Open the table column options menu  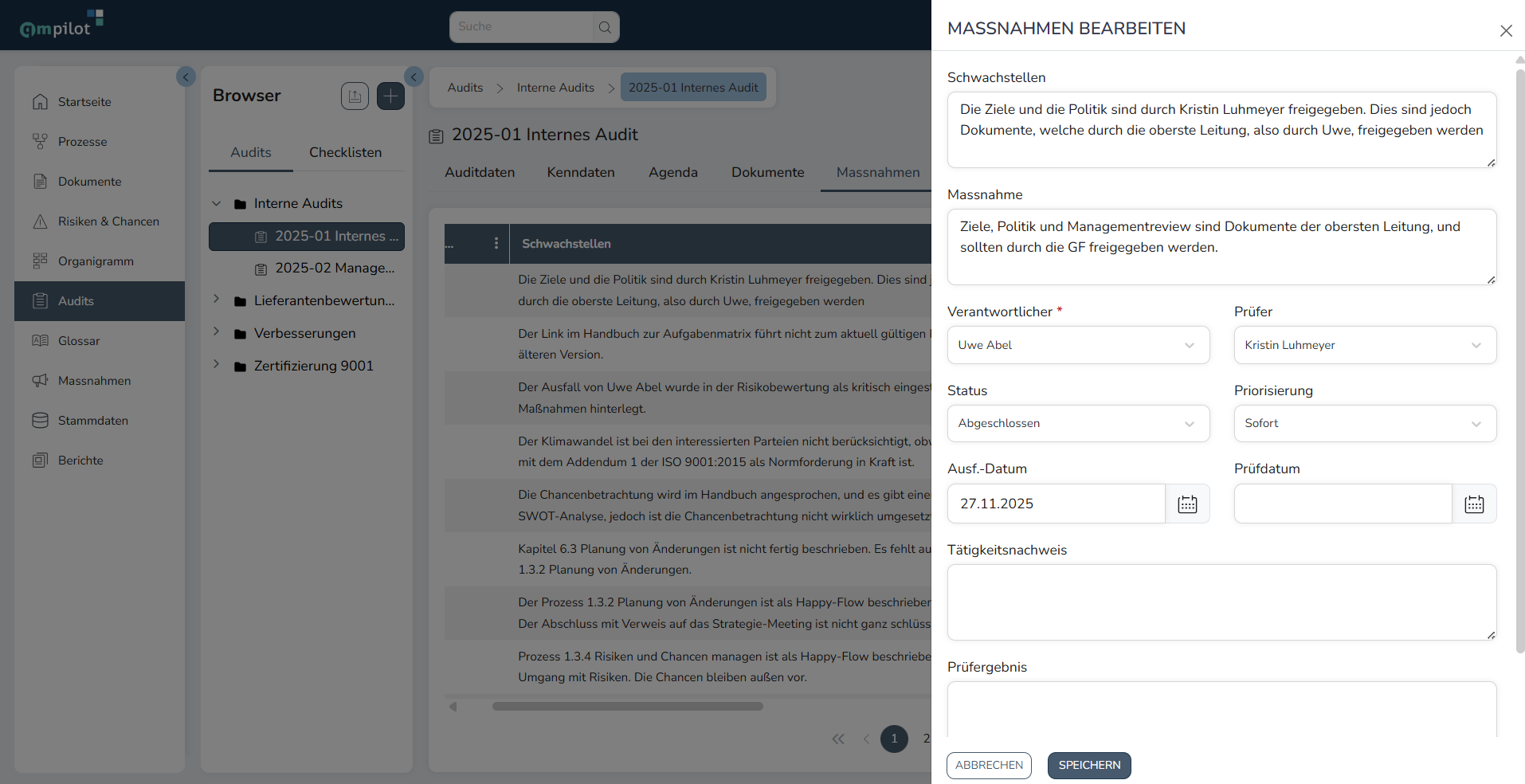tap(496, 243)
